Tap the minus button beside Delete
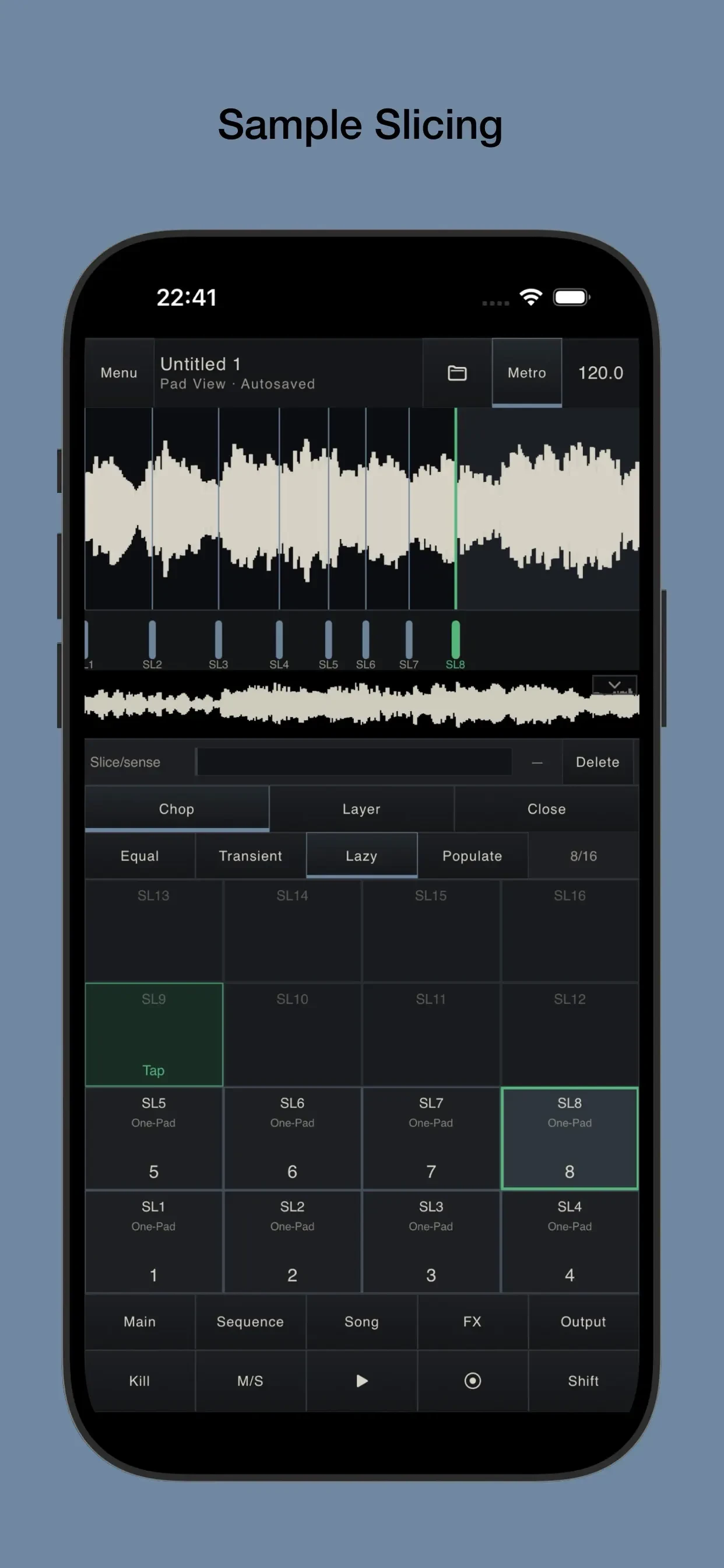Viewport: 724px width, 1568px height. tap(537, 762)
